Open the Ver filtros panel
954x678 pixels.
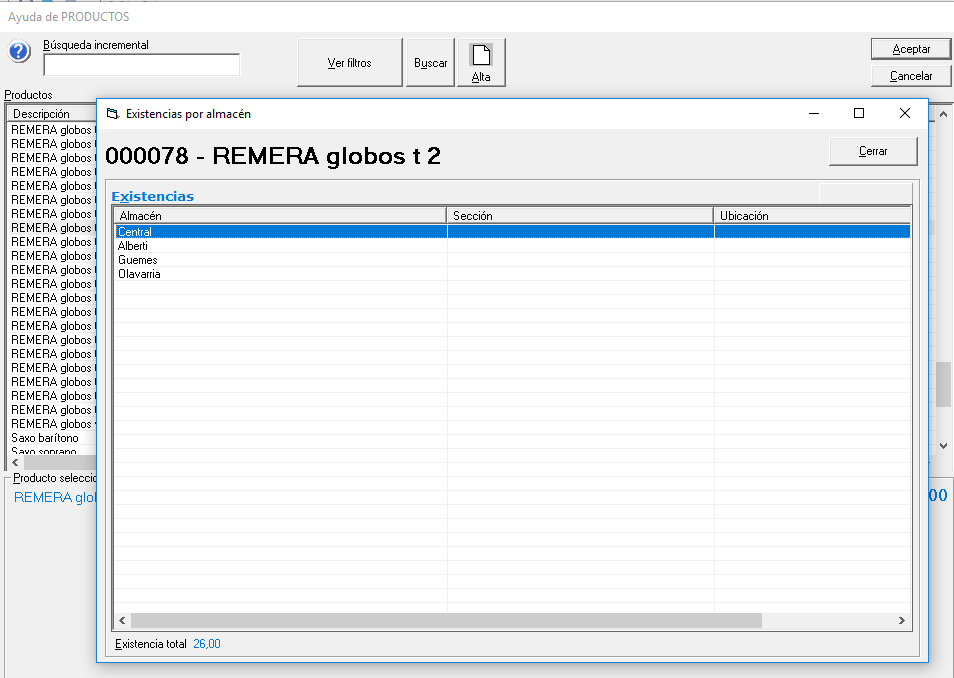pos(349,63)
